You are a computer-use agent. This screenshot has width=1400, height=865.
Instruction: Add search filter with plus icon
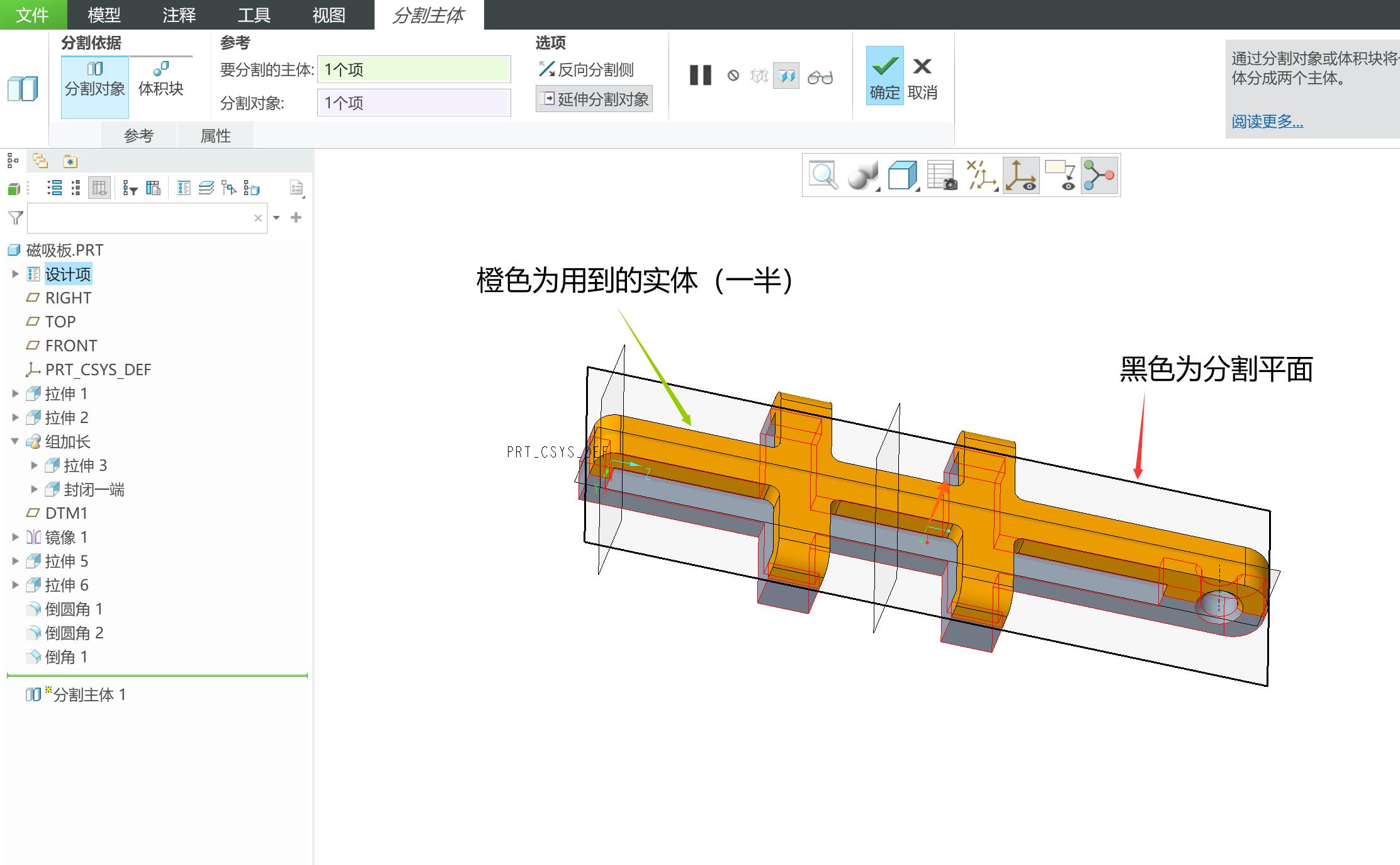[x=296, y=218]
